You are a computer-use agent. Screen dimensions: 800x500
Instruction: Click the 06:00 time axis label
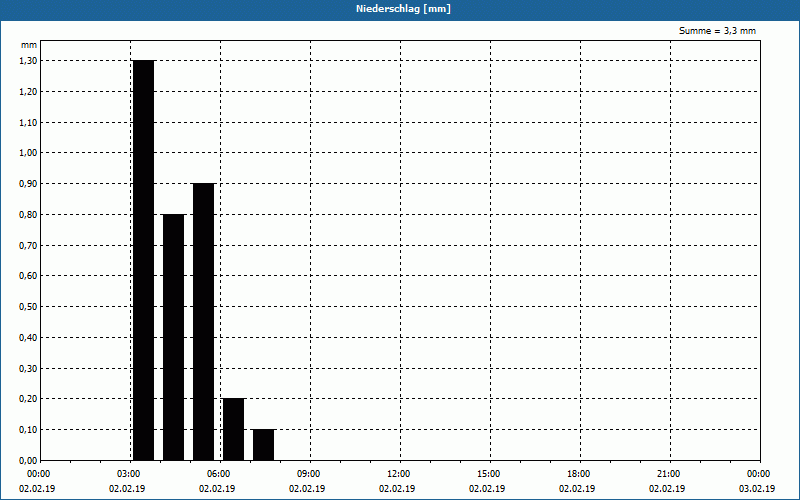220,474
